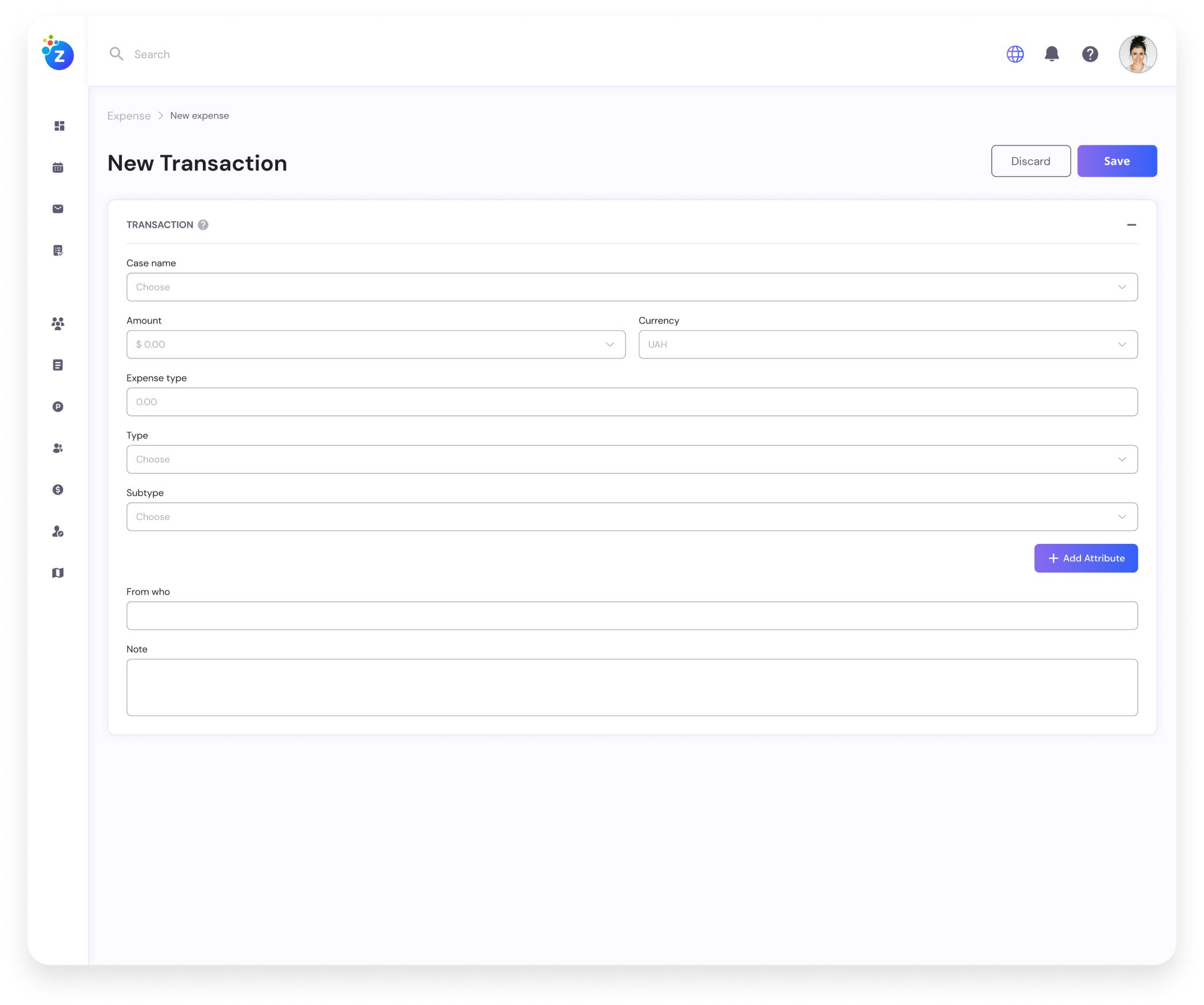Click the help question mark icon
Image resolution: width=1204 pixels, height=1005 pixels.
(1090, 53)
